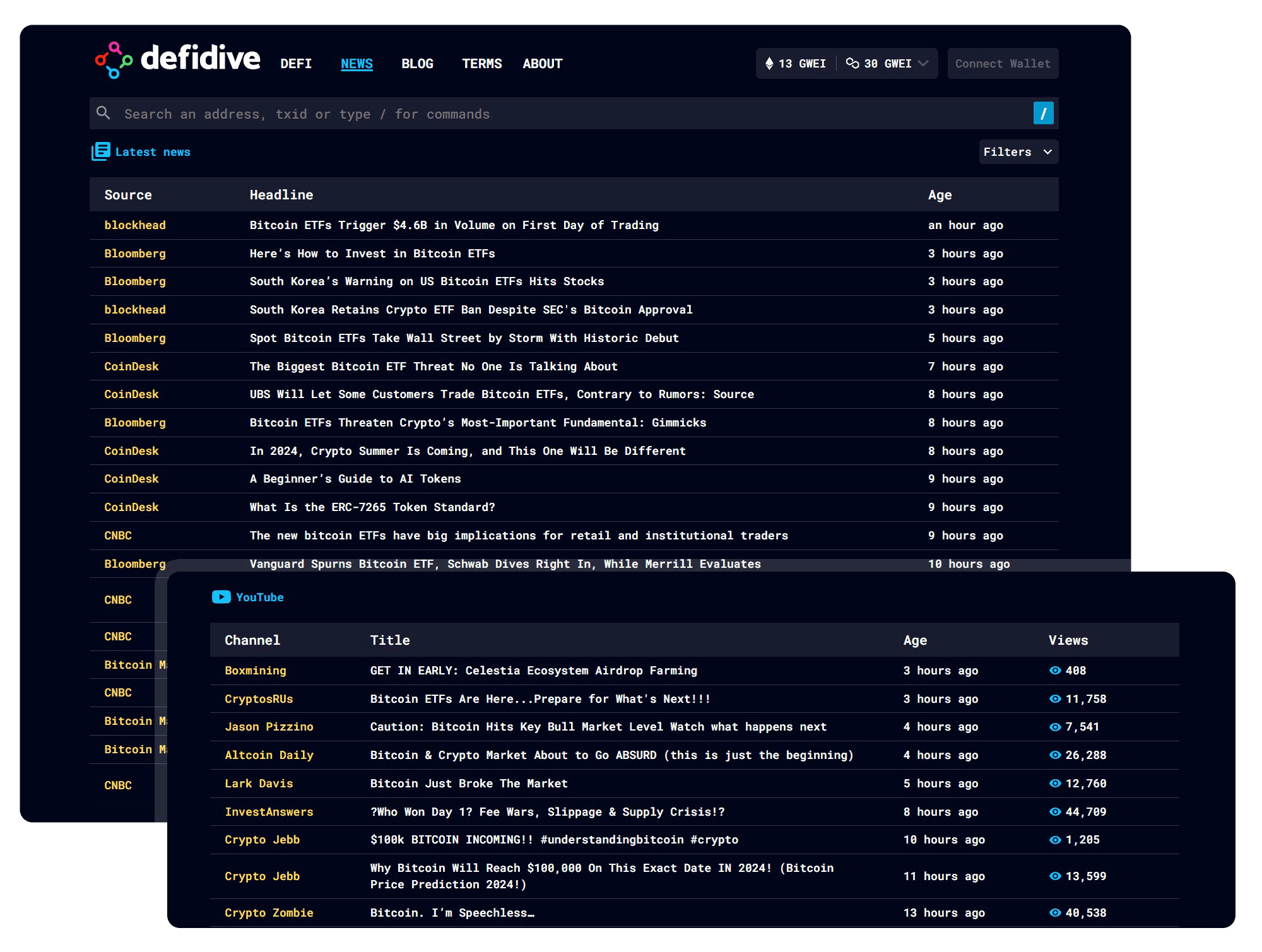Screen dimensions: 1262x952
Task: Open GET IN EARLY: Celestia Ecosystem video
Action: (x=533, y=671)
